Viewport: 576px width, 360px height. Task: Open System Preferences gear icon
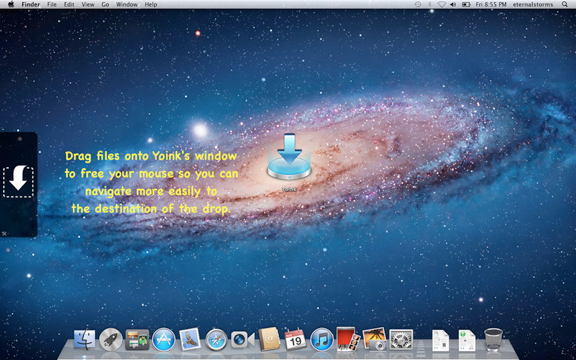[401, 339]
